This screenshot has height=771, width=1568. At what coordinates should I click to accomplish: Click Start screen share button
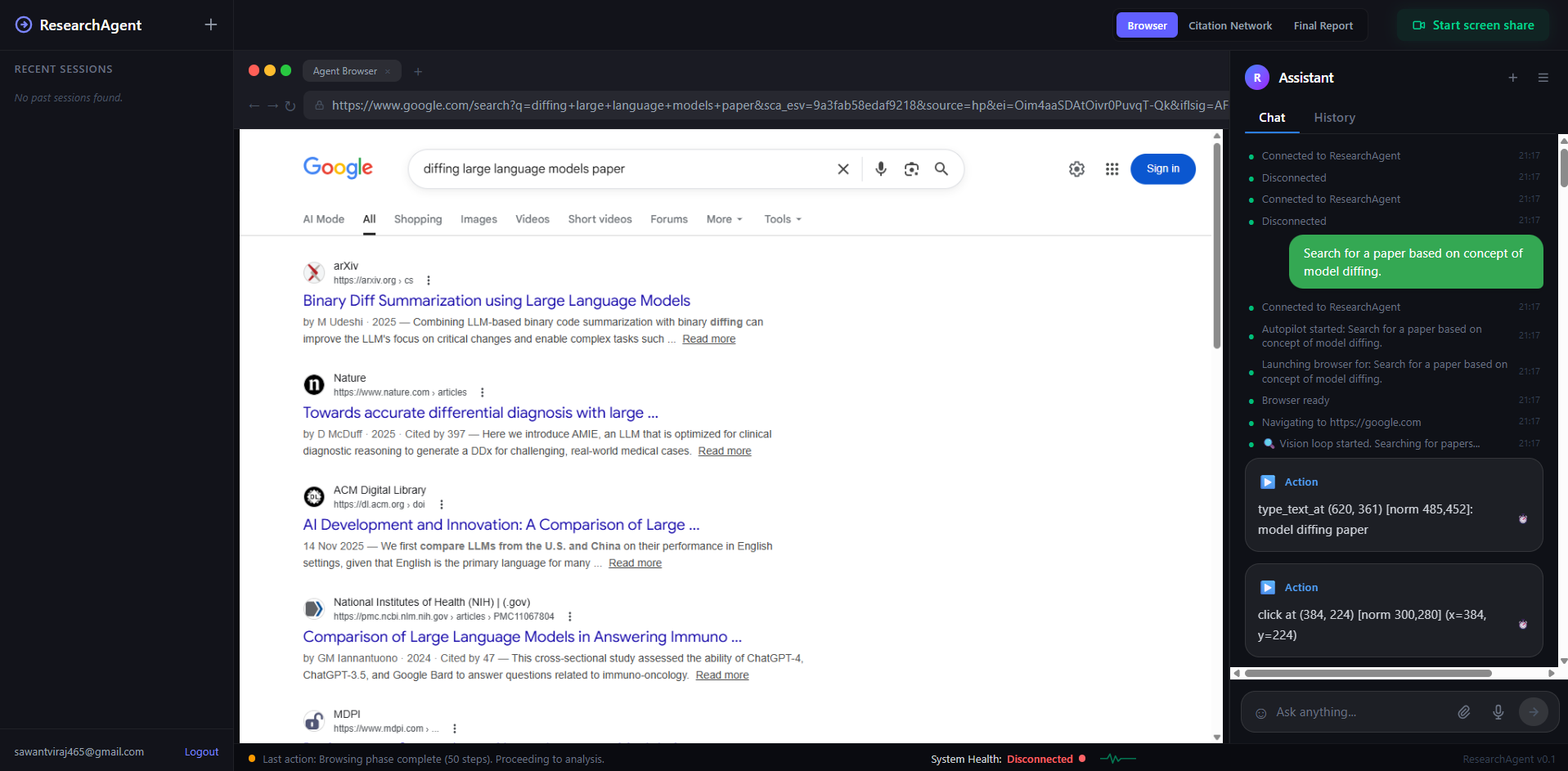click(1473, 25)
